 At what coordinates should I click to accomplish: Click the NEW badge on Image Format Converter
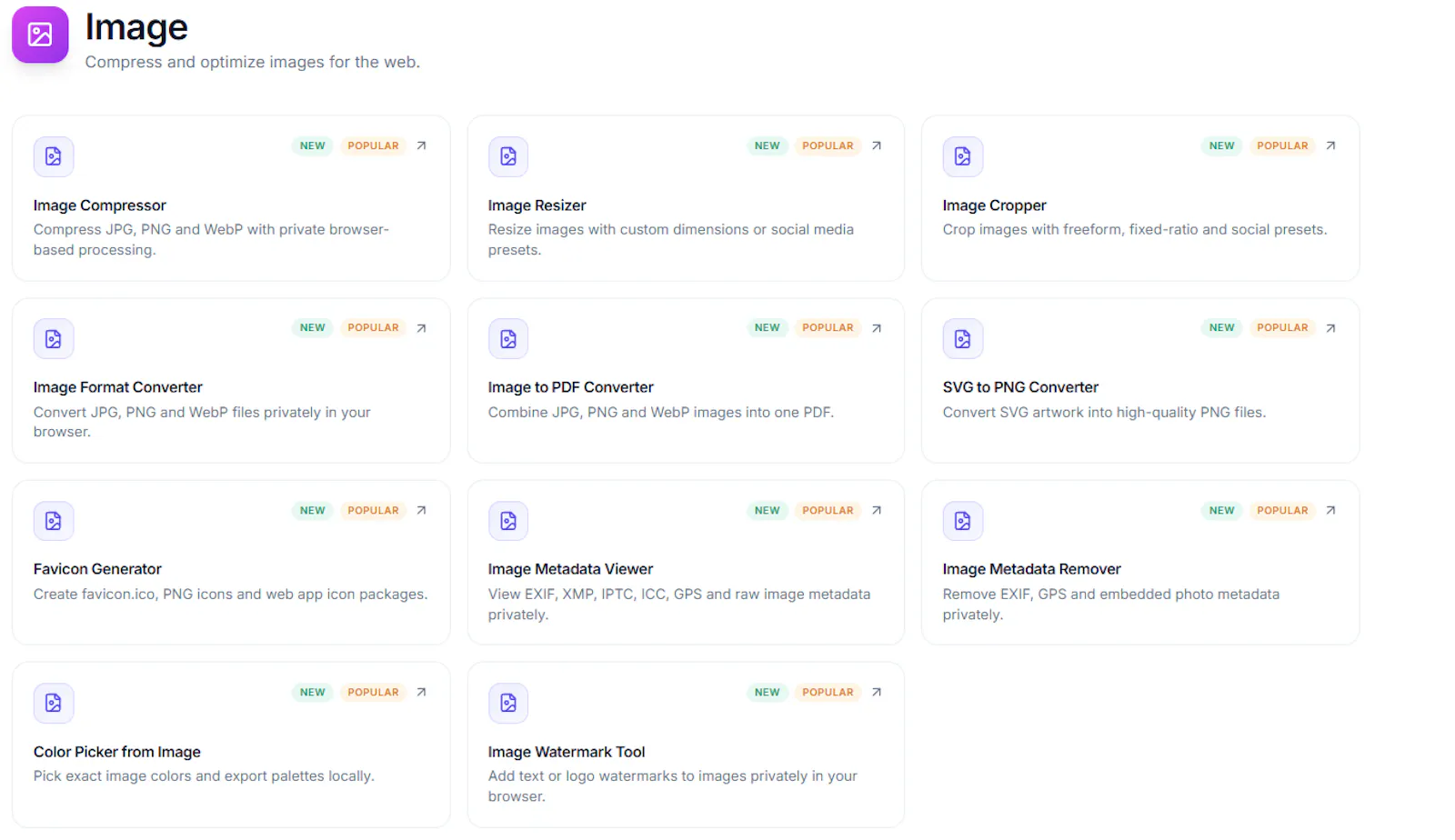(313, 327)
